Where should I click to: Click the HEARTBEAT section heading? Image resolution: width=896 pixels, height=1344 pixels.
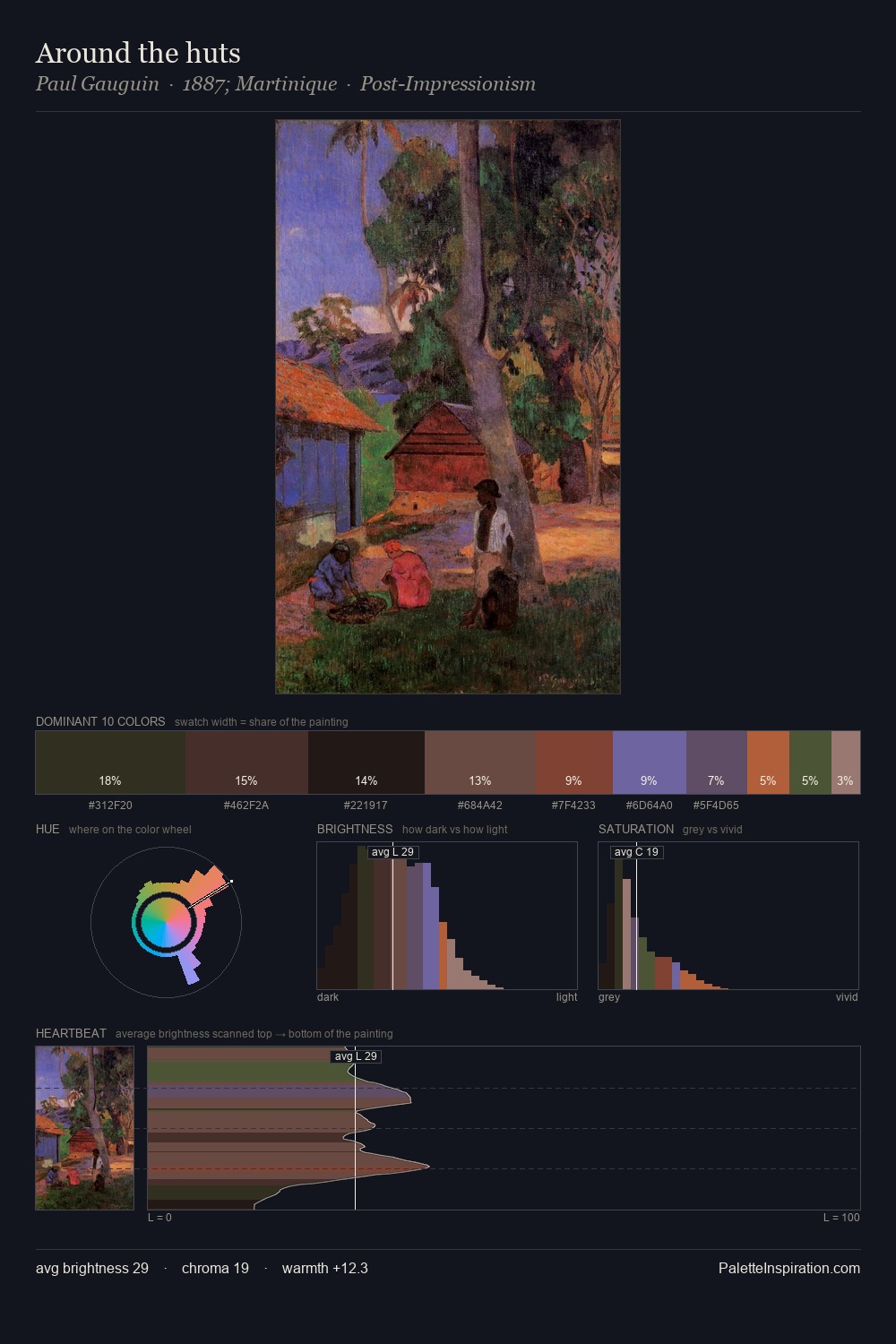(71, 1033)
